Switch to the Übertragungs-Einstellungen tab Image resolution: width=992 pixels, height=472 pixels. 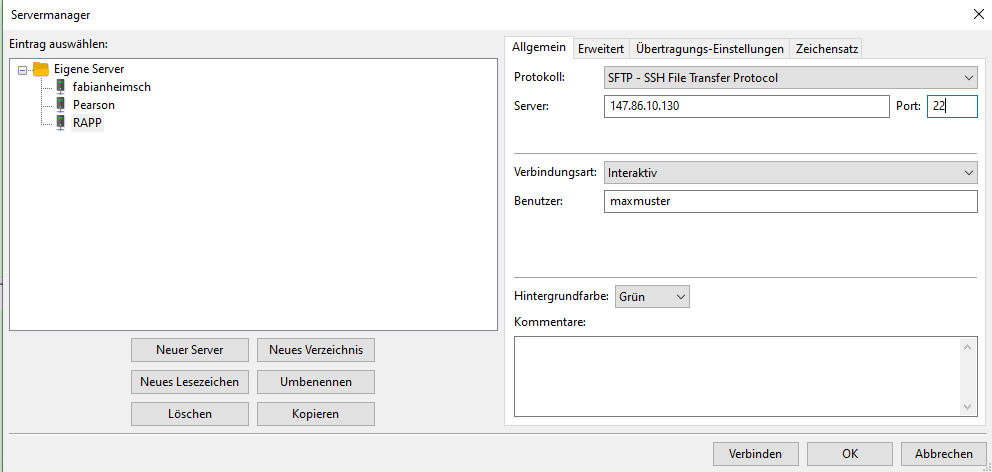click(709, 49)
